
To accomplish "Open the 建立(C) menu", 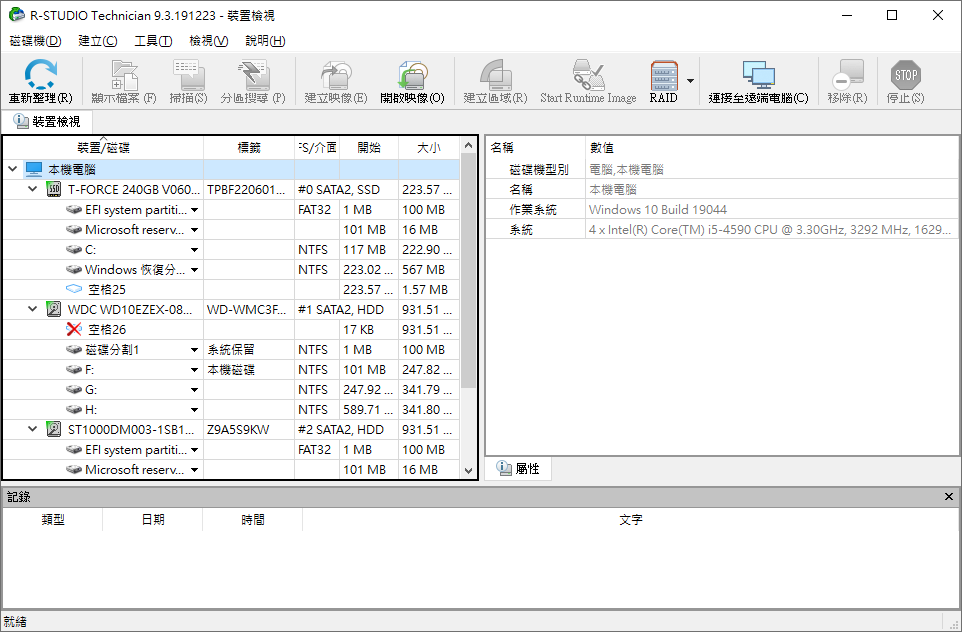I will click(98, 40).
